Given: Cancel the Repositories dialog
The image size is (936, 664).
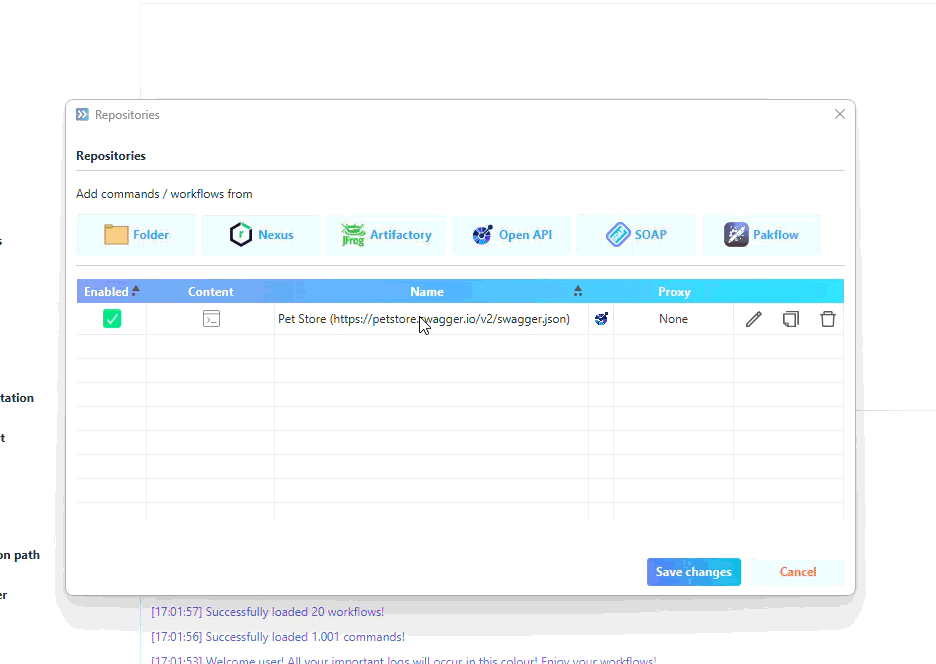Looking at the screenshot, I should (x=797, y=572).
